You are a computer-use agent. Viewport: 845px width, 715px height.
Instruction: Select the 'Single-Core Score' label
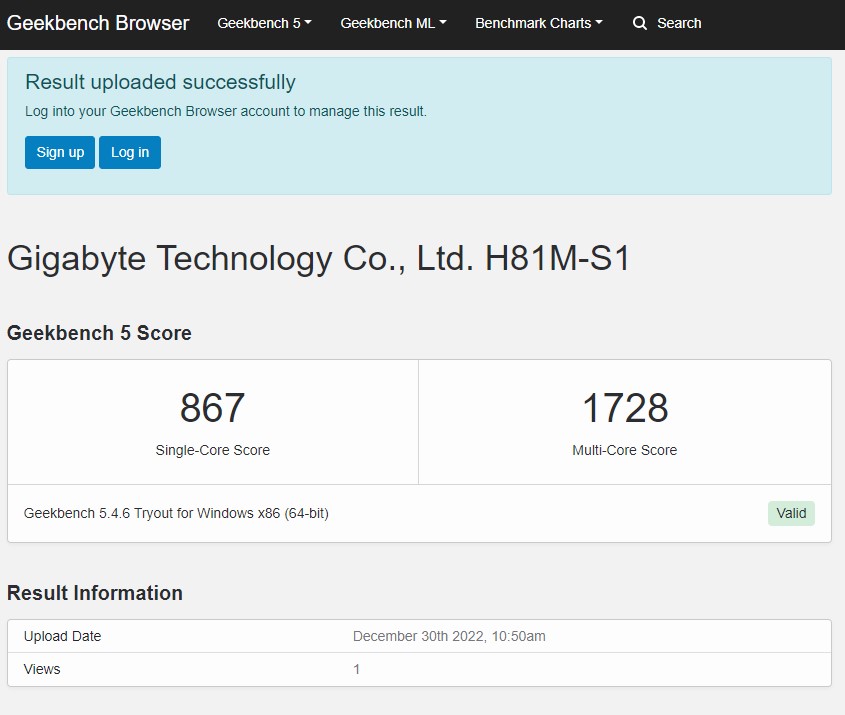click(x=213, y=450)
